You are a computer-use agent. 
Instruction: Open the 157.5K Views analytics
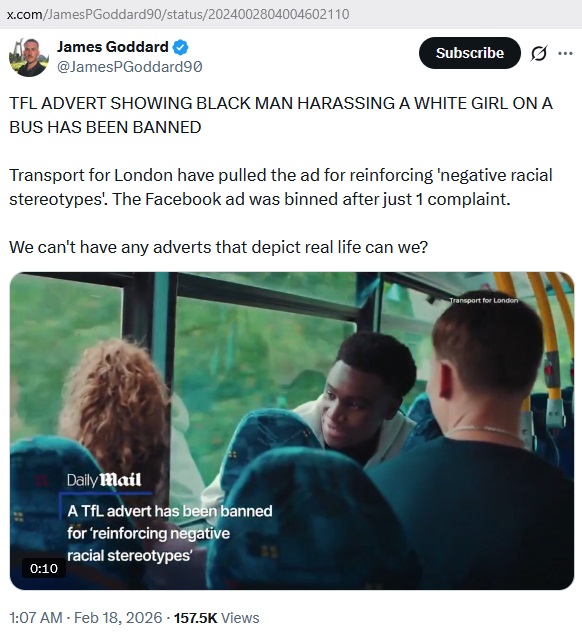coord(216,618)
